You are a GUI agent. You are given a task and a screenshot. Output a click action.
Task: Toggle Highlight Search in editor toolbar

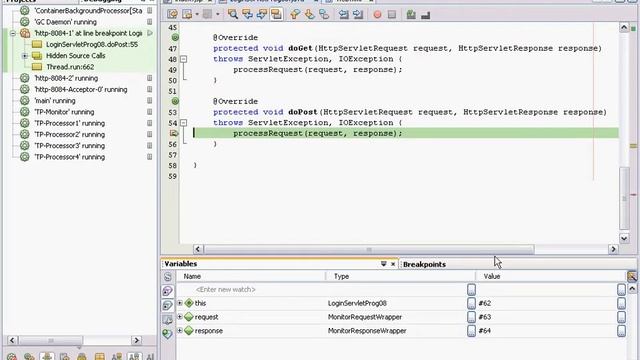pos(276,15)
